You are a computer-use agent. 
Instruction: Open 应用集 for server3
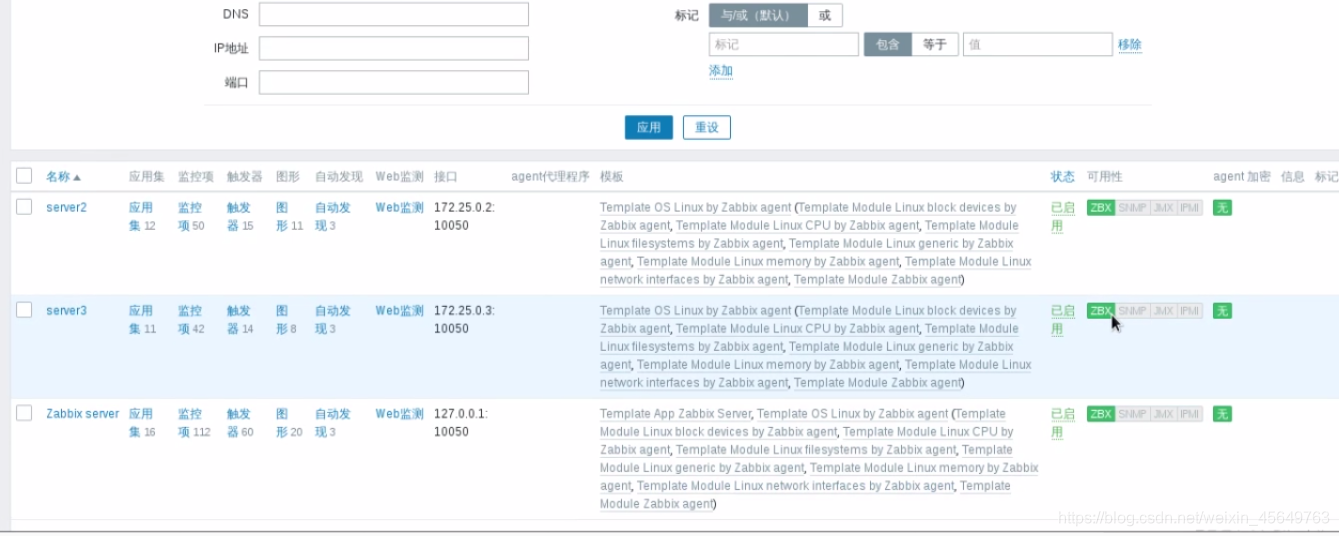click(x=141, y=319)
